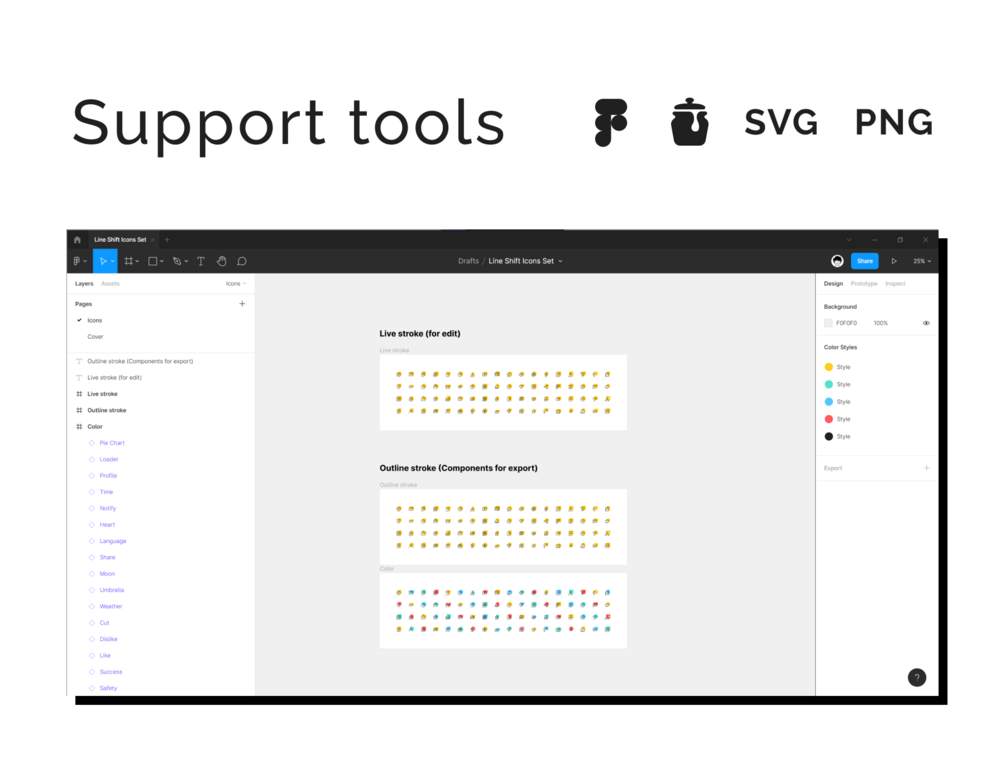Switch to the Assets tab
The image size is (1005, 759).
point(110,283)
